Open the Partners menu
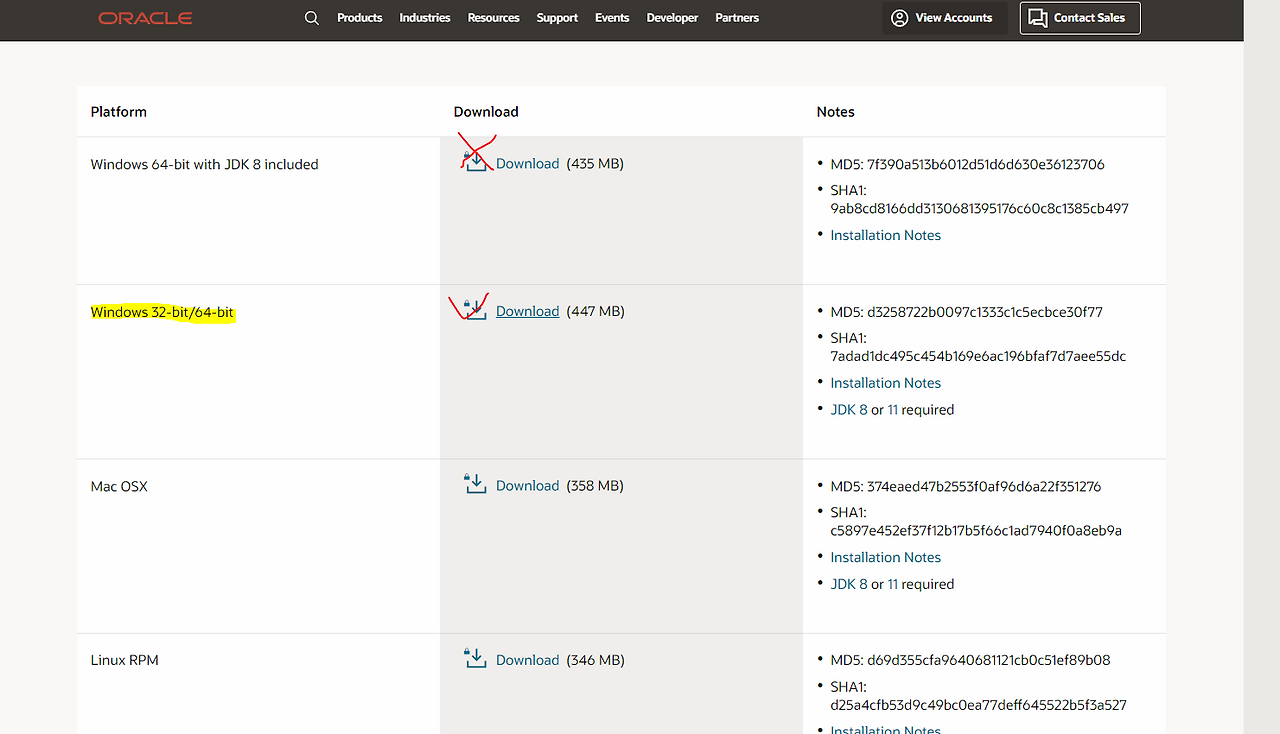Viewport: 1280px width, 734px height. click(737, 18)
